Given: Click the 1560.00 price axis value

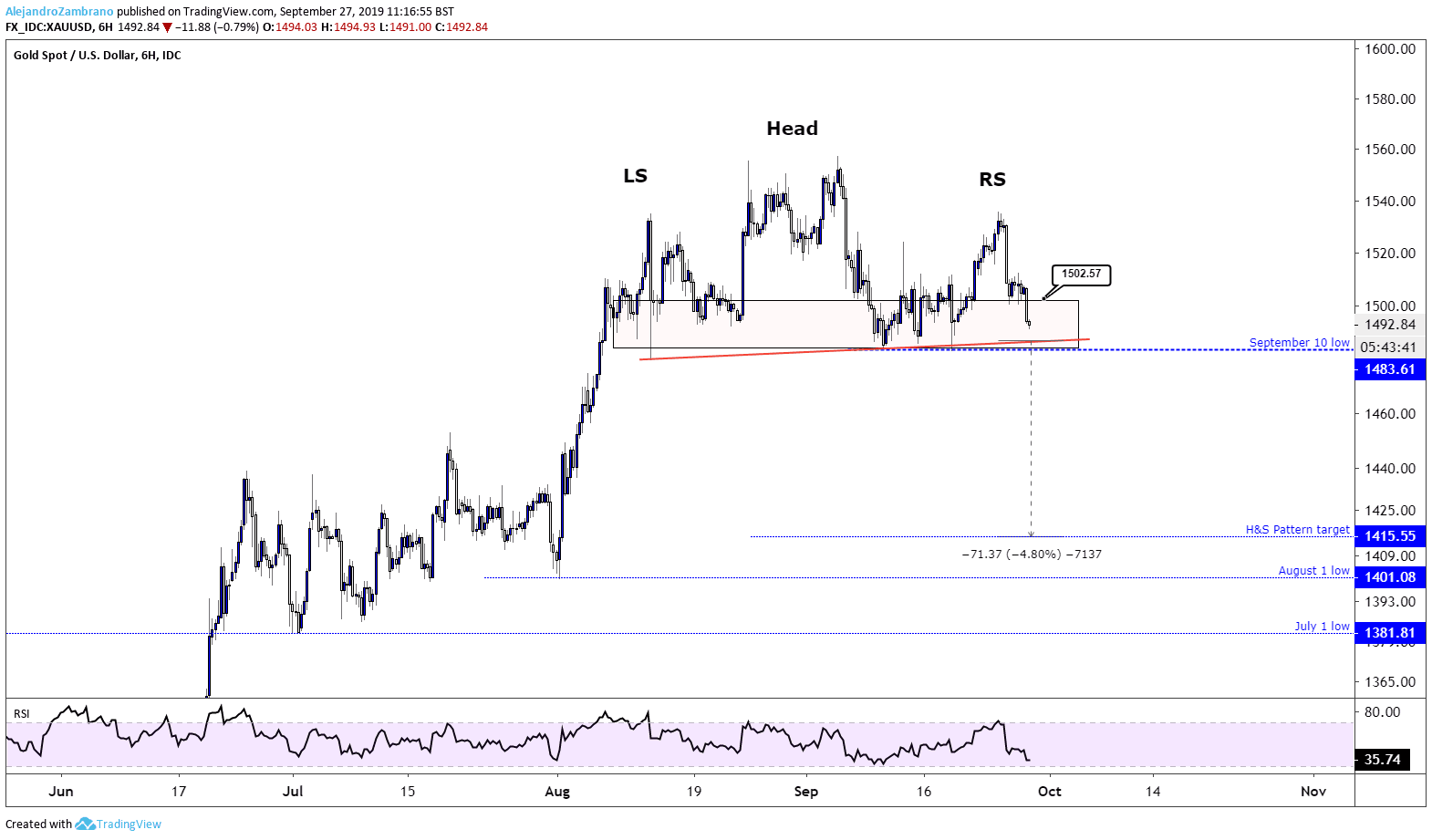Looking at the screenshot, I should pyautogui.click(x=1390, y=150).
